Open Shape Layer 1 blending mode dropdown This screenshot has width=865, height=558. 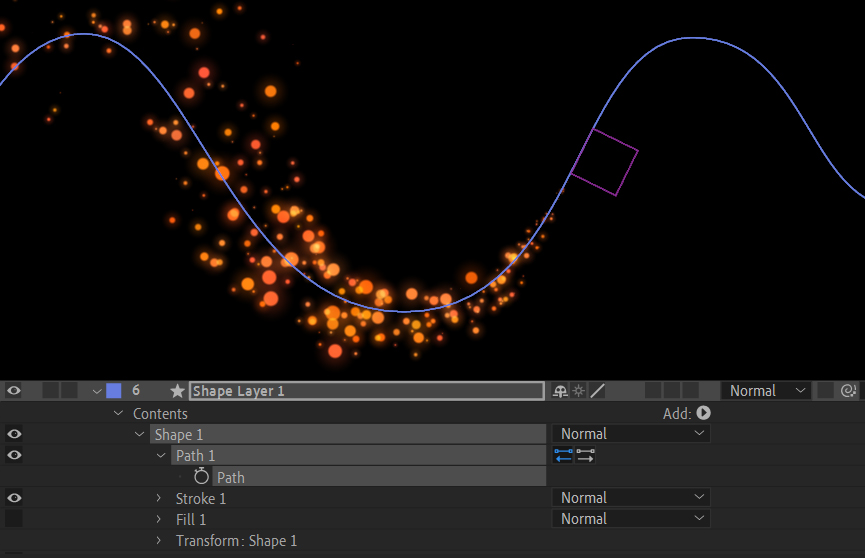[x=766, y=391]
